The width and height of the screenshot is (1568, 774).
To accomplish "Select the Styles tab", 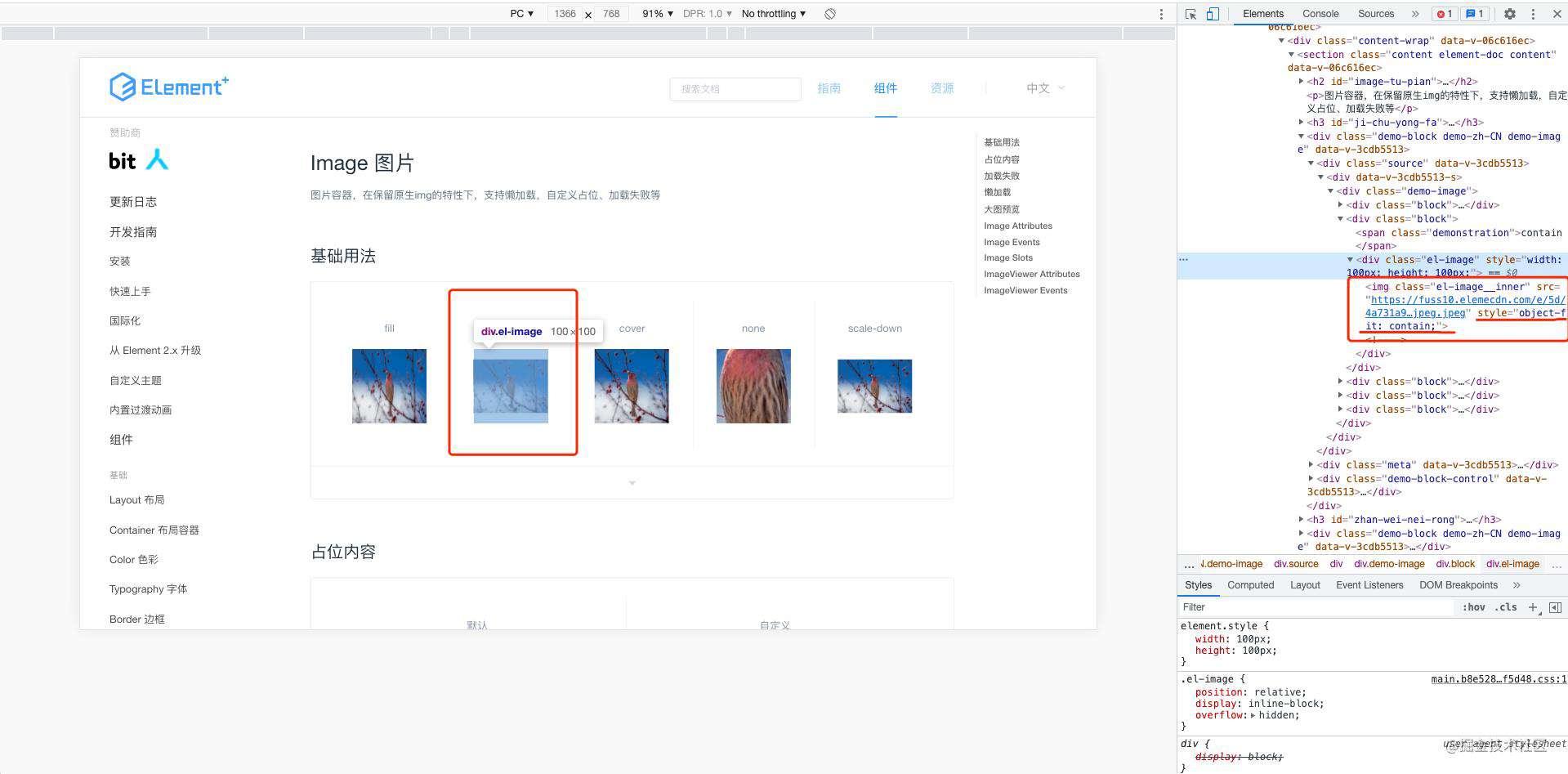I will (1198, 585).
